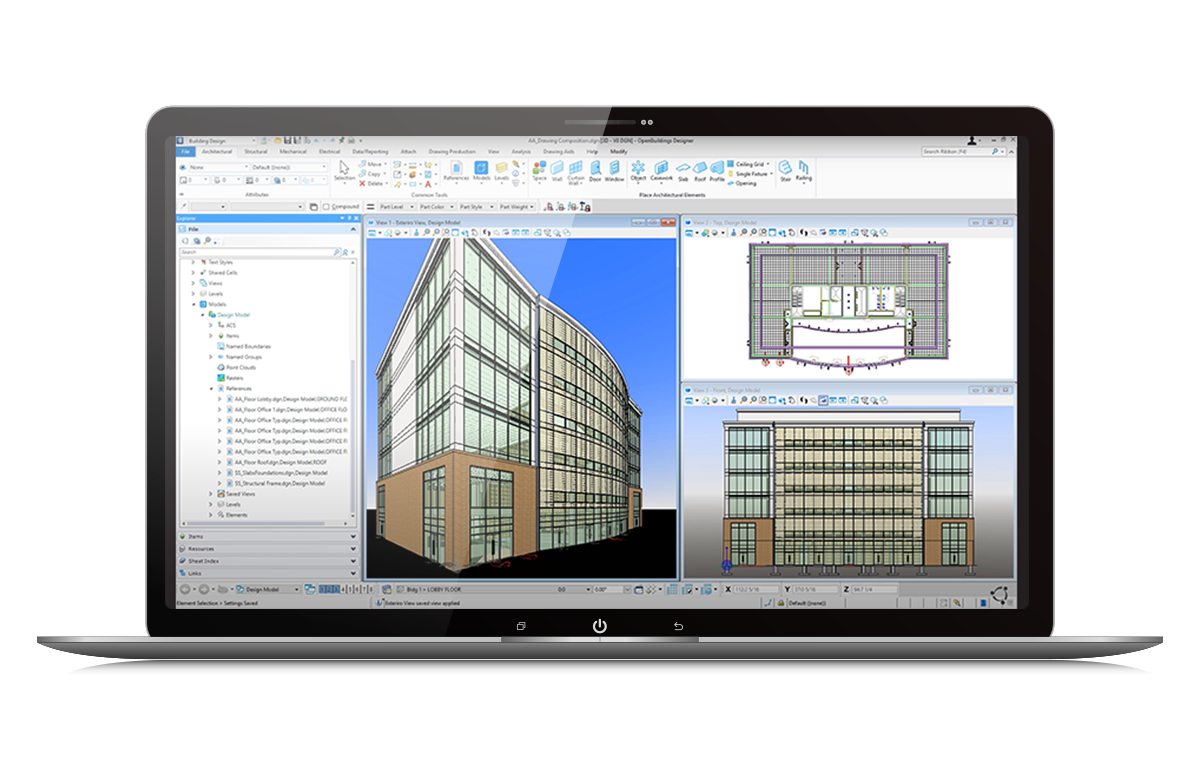1200x780 pixels.
Task: Open the File tab
Action: (x=186, y=151)
